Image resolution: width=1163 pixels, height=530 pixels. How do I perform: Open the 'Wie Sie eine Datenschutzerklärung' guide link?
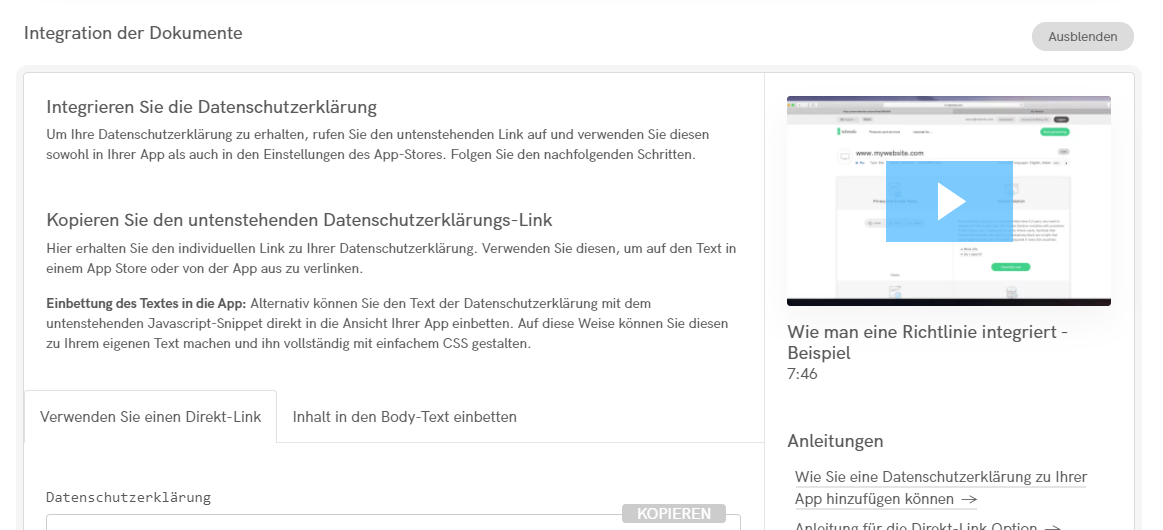point(940,477)
